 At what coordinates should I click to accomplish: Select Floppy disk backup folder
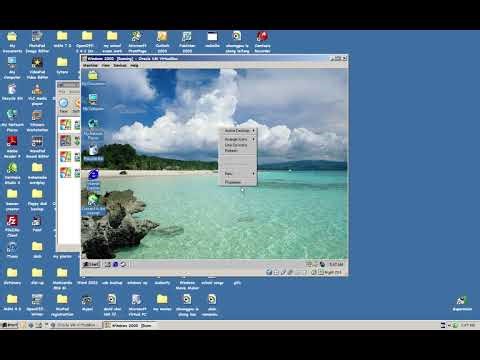click(x=37, y=199)
